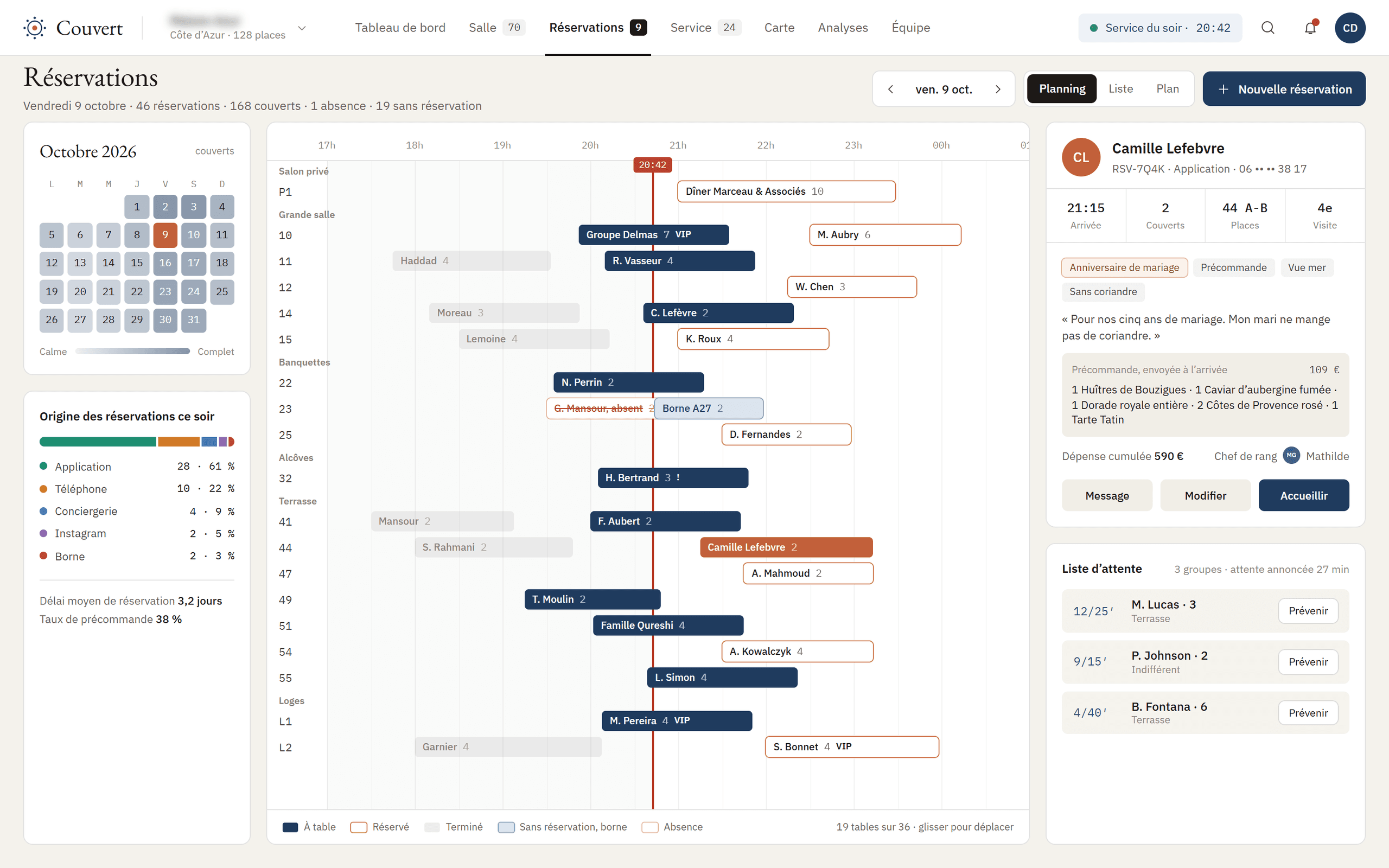Select Groupe Delmas VIP reservation

pyautogui.click(x=654, y=235)
